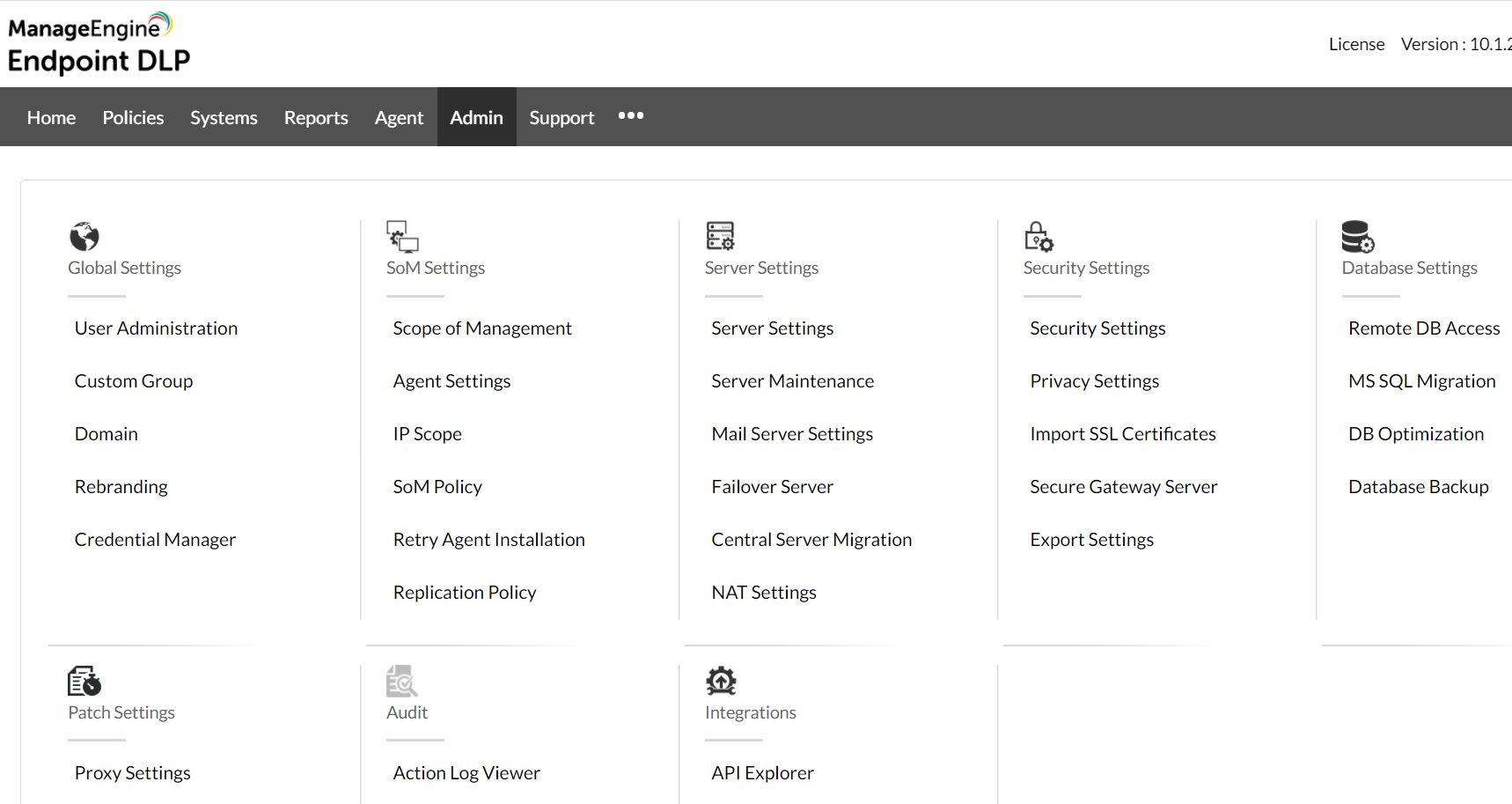The image size is (1512, 804).
Task: Open Mail Server Settings
Action: (792, 434)
